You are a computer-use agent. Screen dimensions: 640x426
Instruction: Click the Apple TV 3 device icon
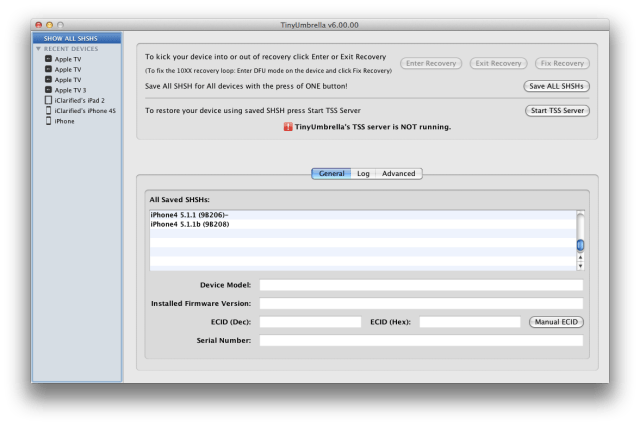[x=48, y=90]
